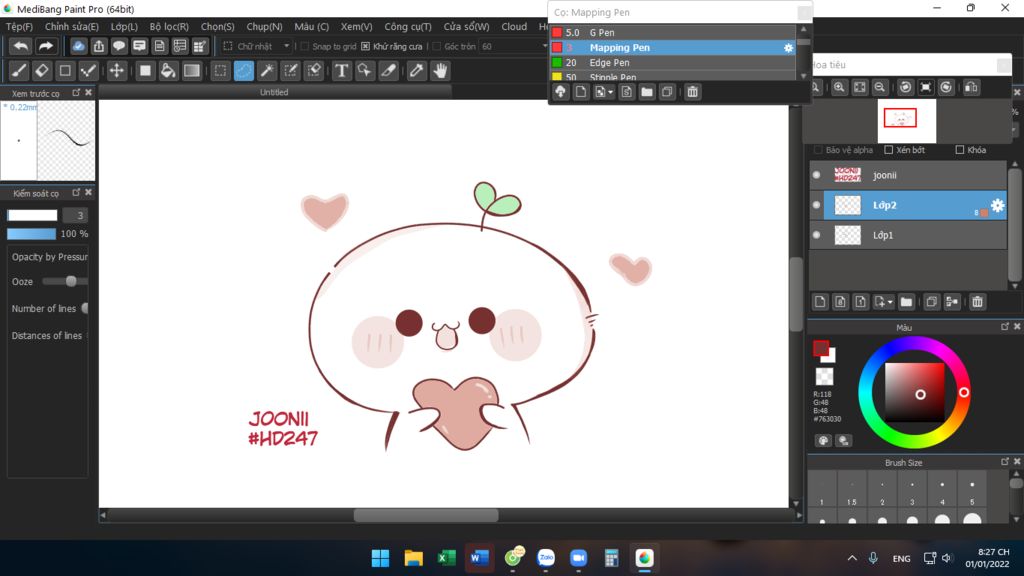Open the Lớp(L) menu

click(124, 27)
